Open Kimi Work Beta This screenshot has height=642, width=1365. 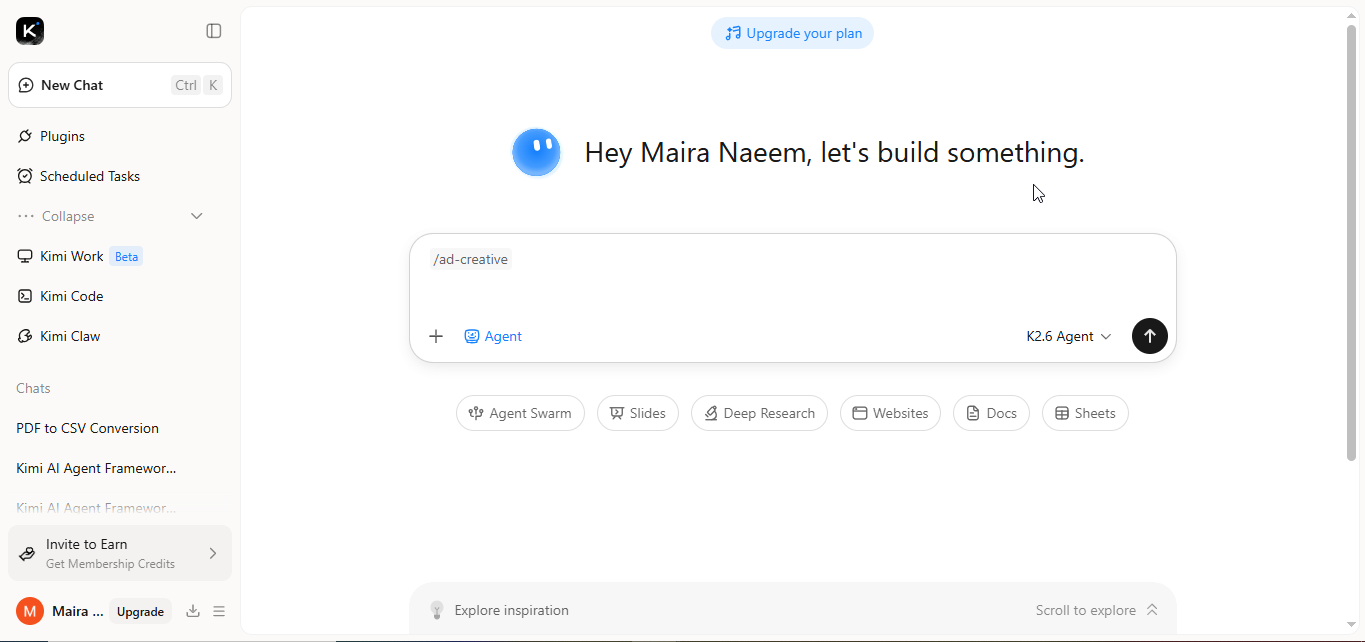click(120, 256)
